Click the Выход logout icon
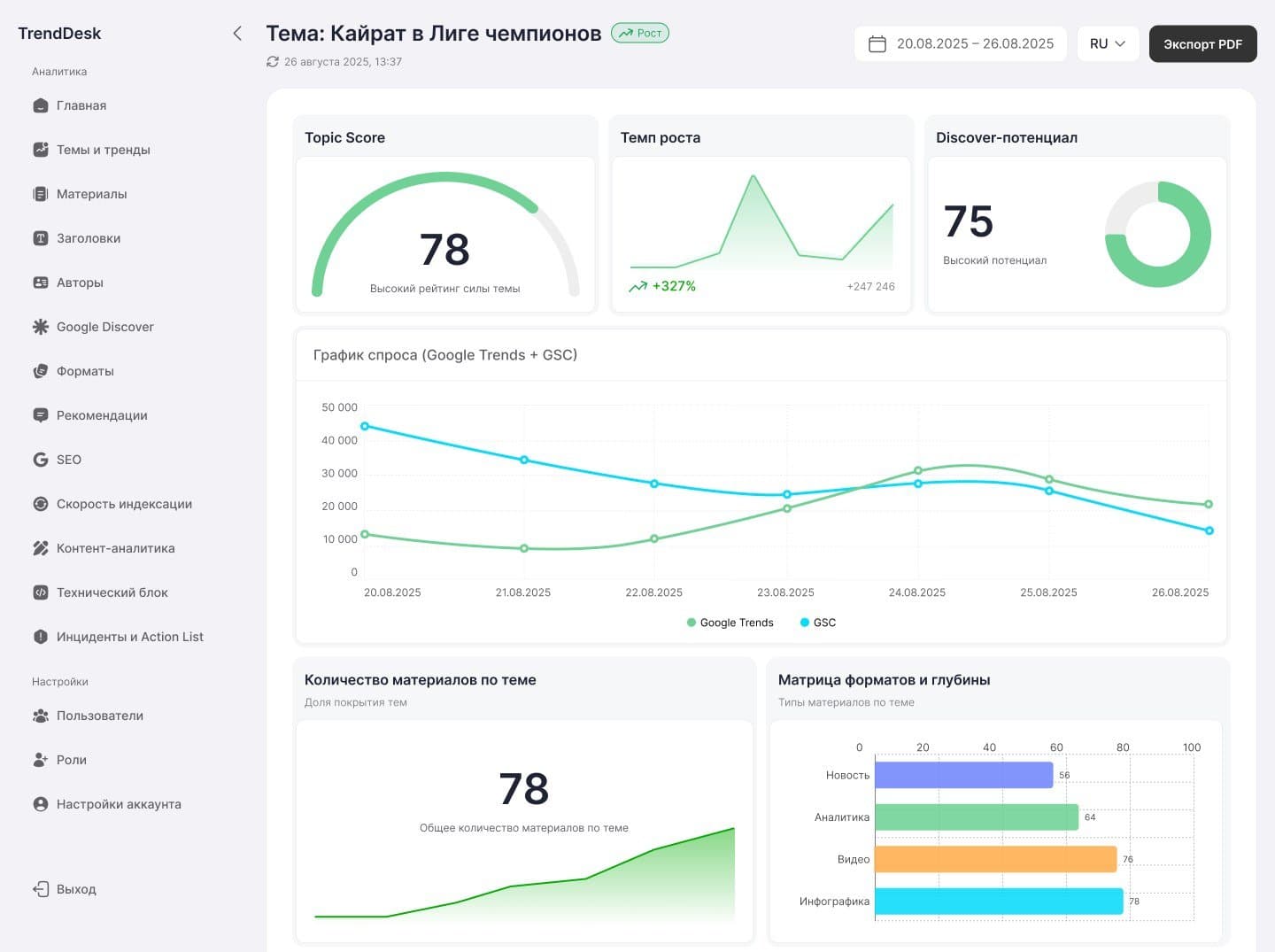 pyautogui.click(x=41, y=889)
